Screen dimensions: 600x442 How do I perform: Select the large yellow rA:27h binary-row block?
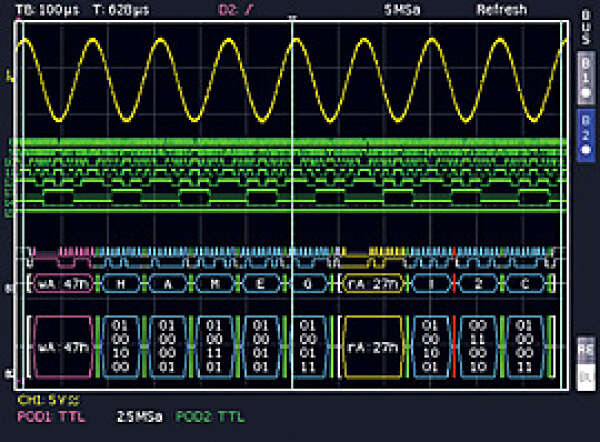(x=373, y=347)
